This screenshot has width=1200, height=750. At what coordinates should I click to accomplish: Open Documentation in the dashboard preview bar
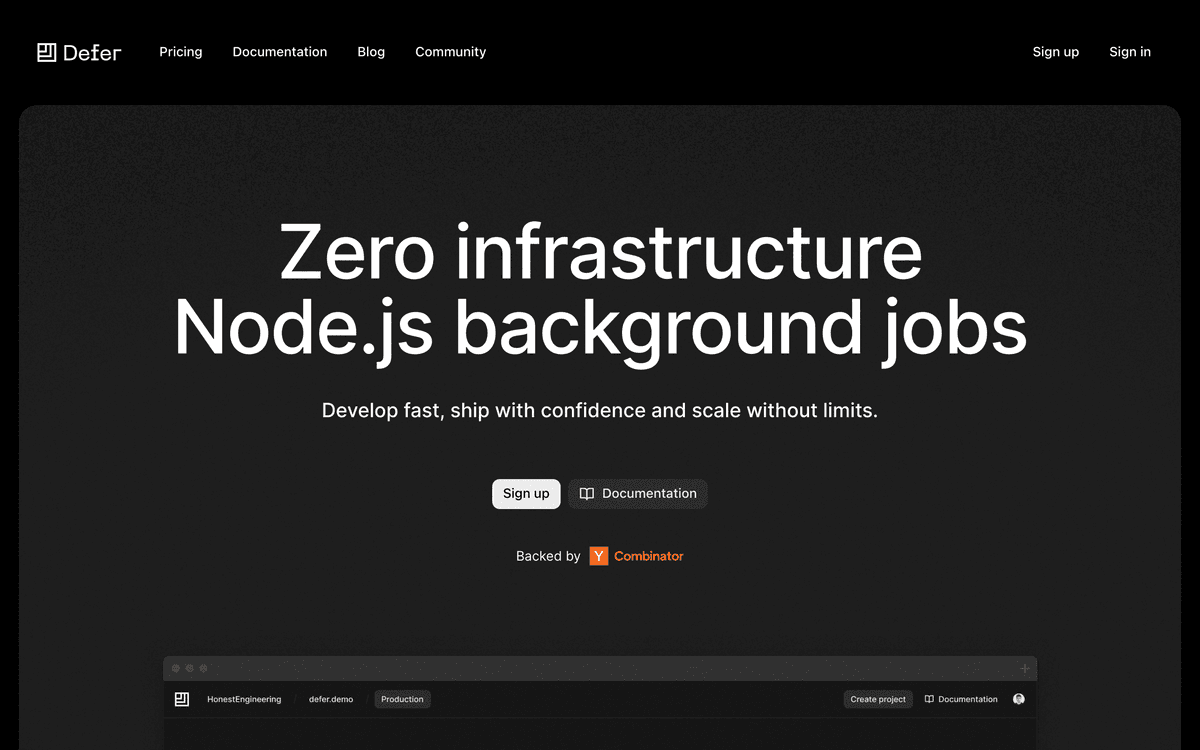coord(961,699)
